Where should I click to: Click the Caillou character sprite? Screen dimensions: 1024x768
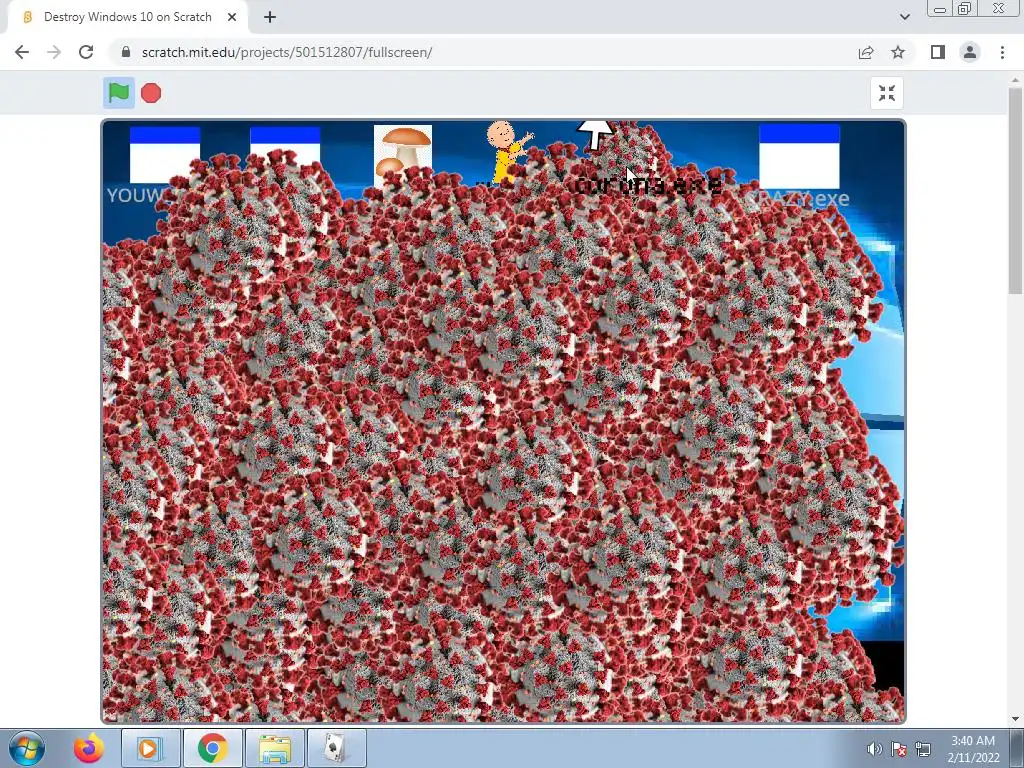point(508,151)
